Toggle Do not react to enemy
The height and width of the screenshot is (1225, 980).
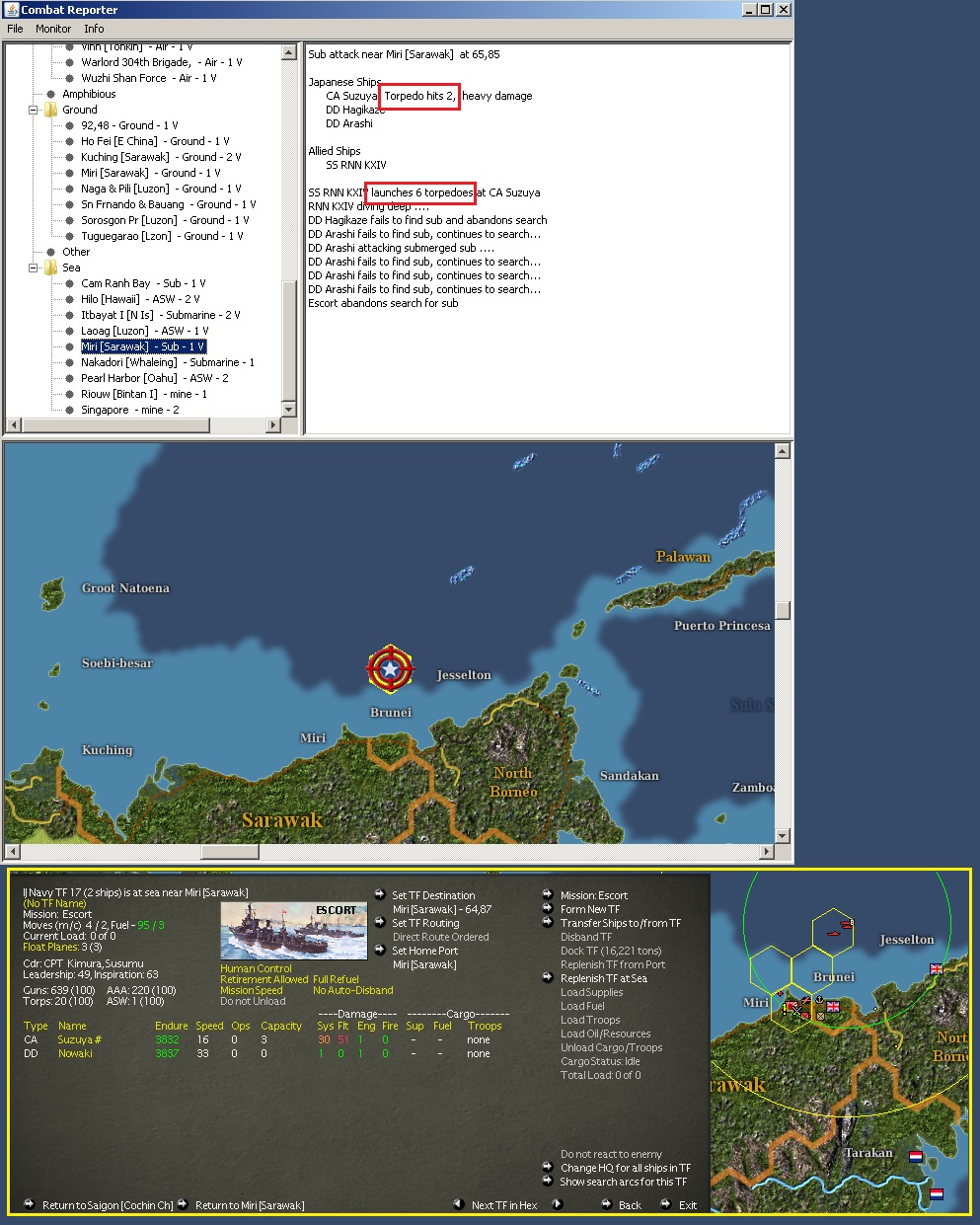click(x=611, y=1154)
